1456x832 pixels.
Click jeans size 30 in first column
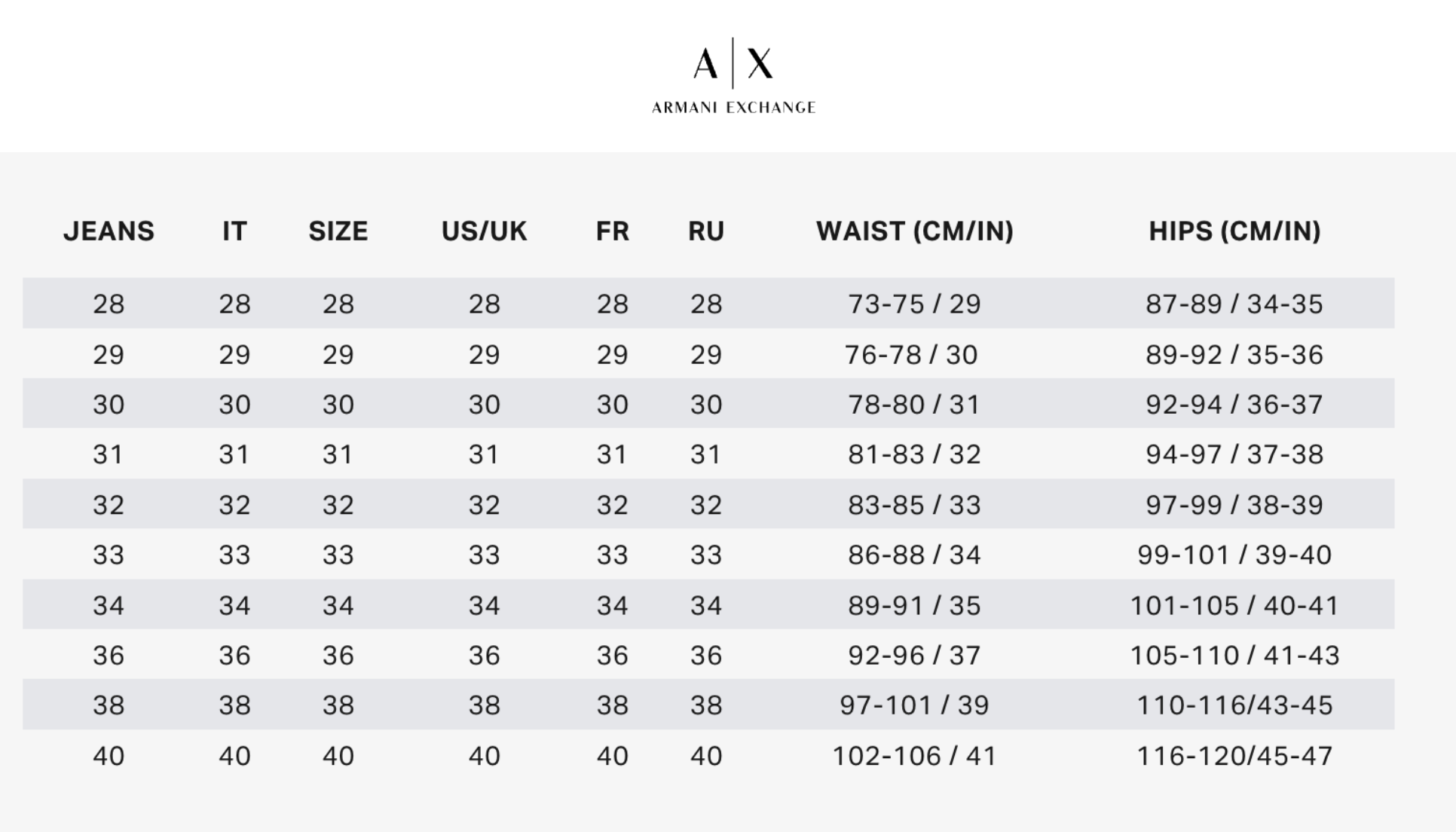109,405
